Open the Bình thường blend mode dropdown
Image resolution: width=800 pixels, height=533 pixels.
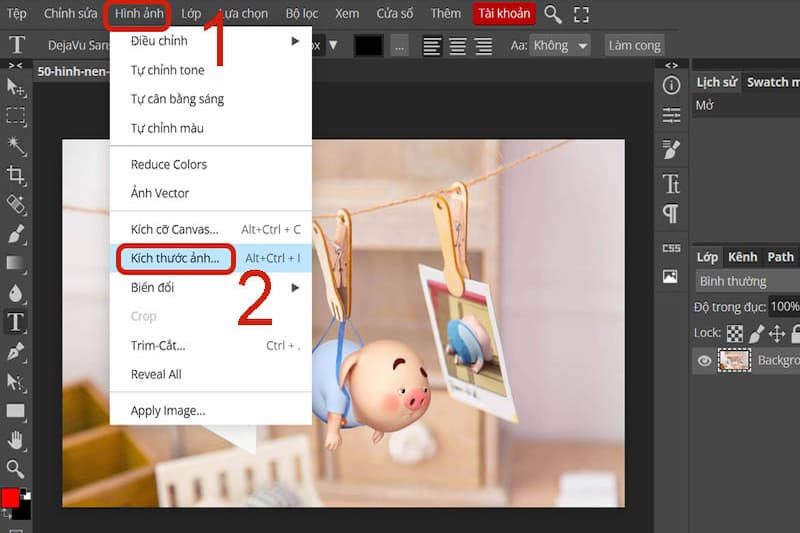tap(747, 282)
